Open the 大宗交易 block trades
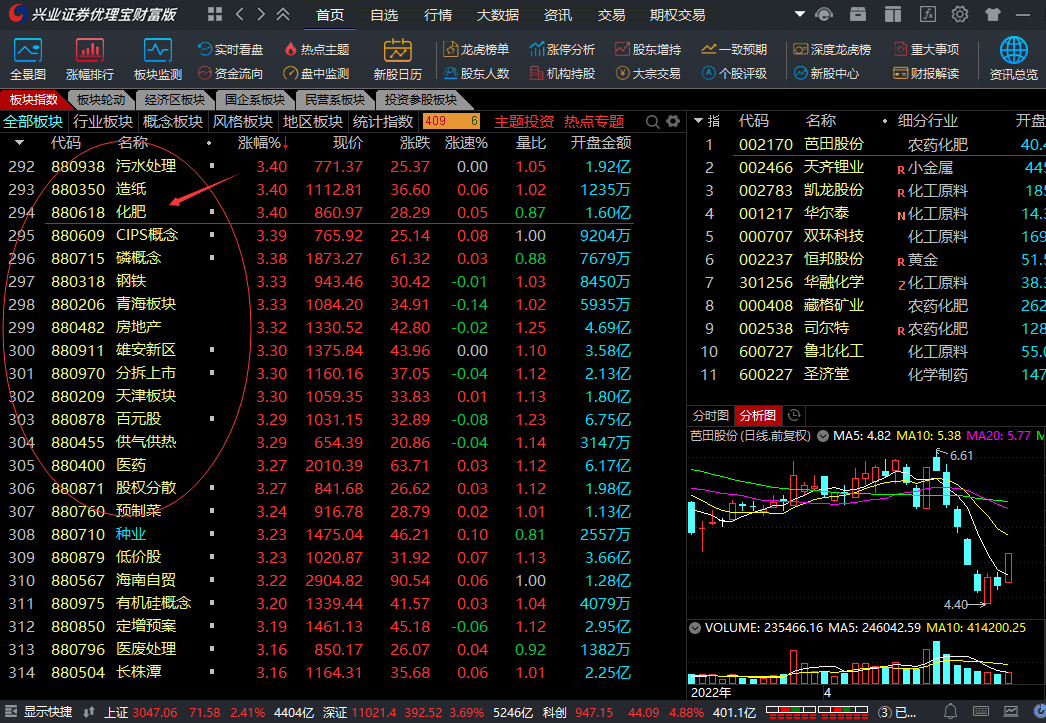1046x723 pixels. pos(648,73)
